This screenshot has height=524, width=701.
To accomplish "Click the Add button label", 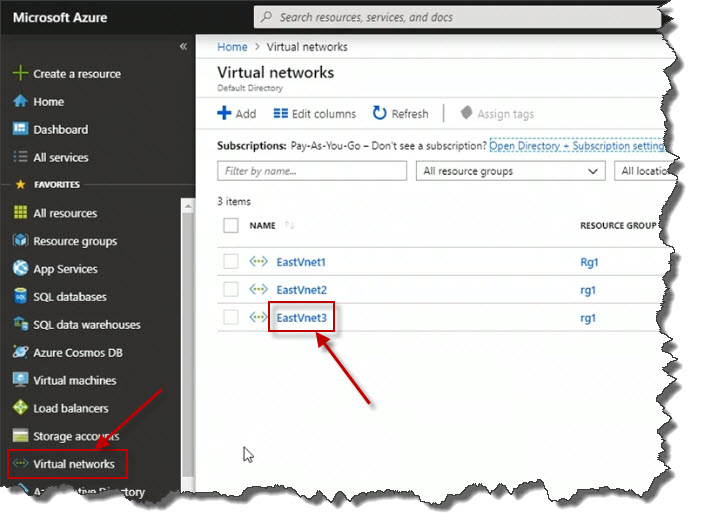I will 246,114.
